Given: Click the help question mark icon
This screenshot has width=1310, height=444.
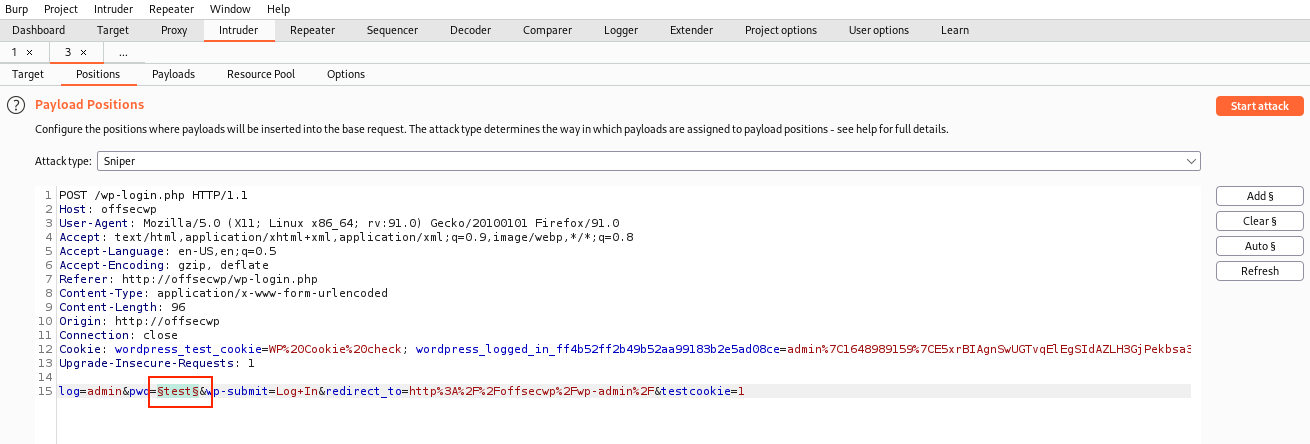Looking at the screenshot, I should (16, 105).
